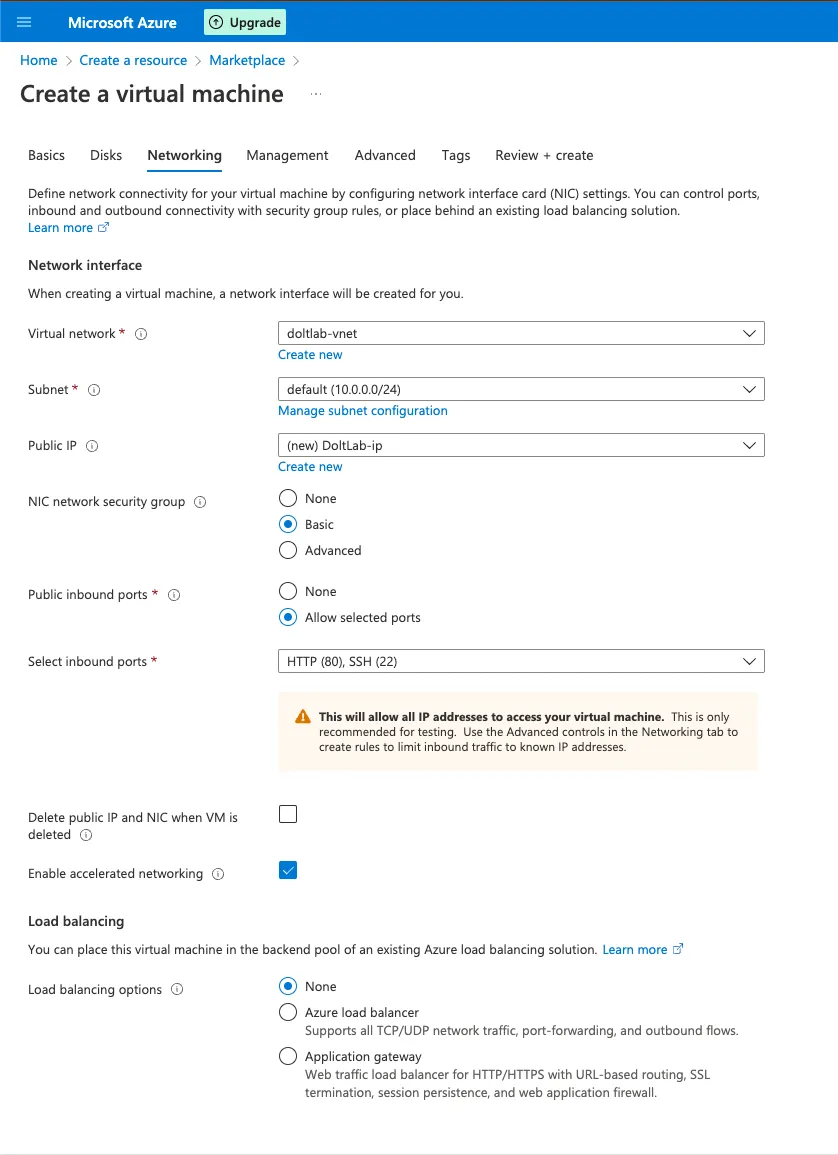Uncheck Enable accelerated networking

(x=288, y=870)
